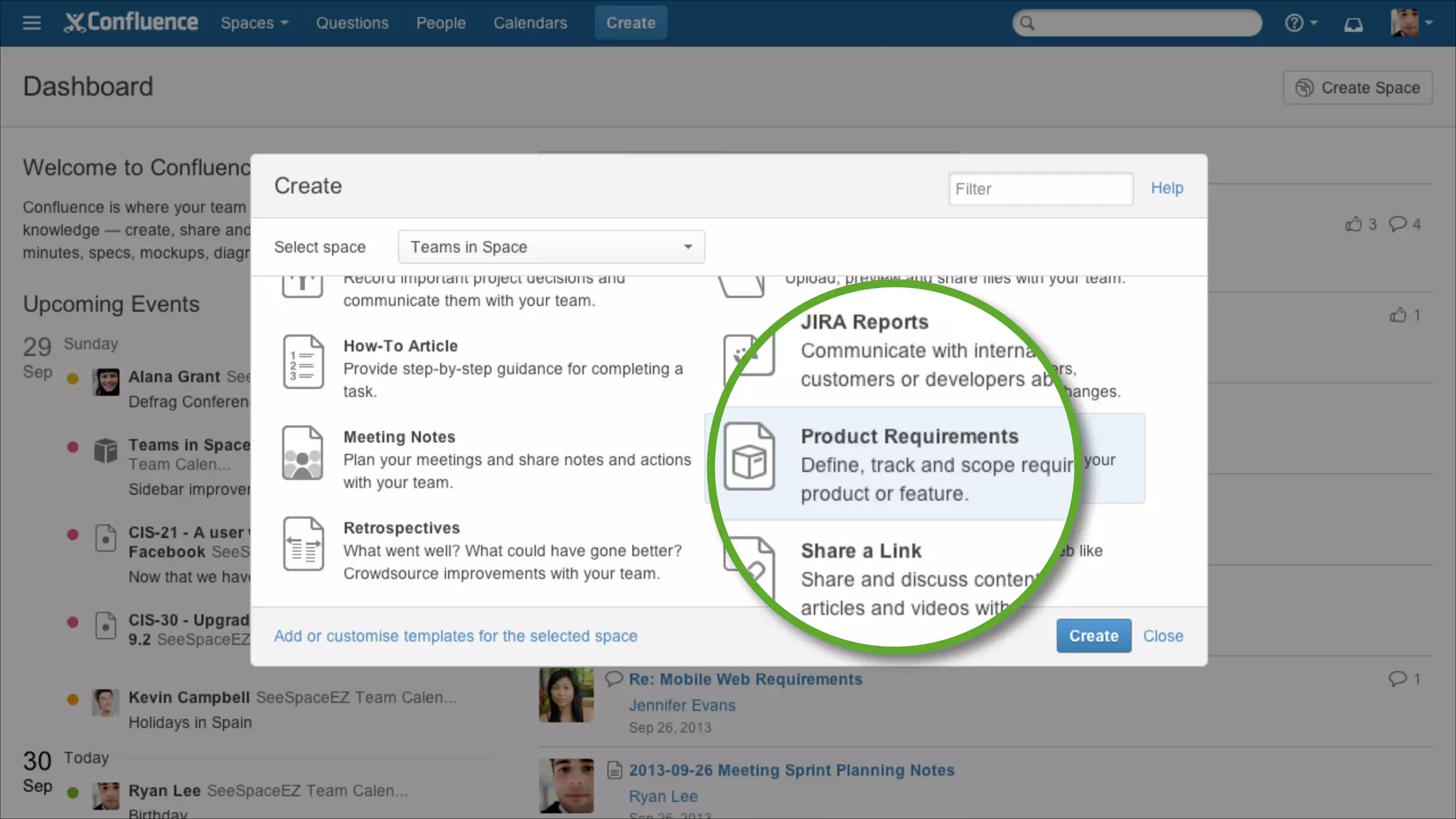Image resolution: width=1456 pixels, height=819 pixels.
Task: Open the notifications tray icon
Action: (1353, 25)
